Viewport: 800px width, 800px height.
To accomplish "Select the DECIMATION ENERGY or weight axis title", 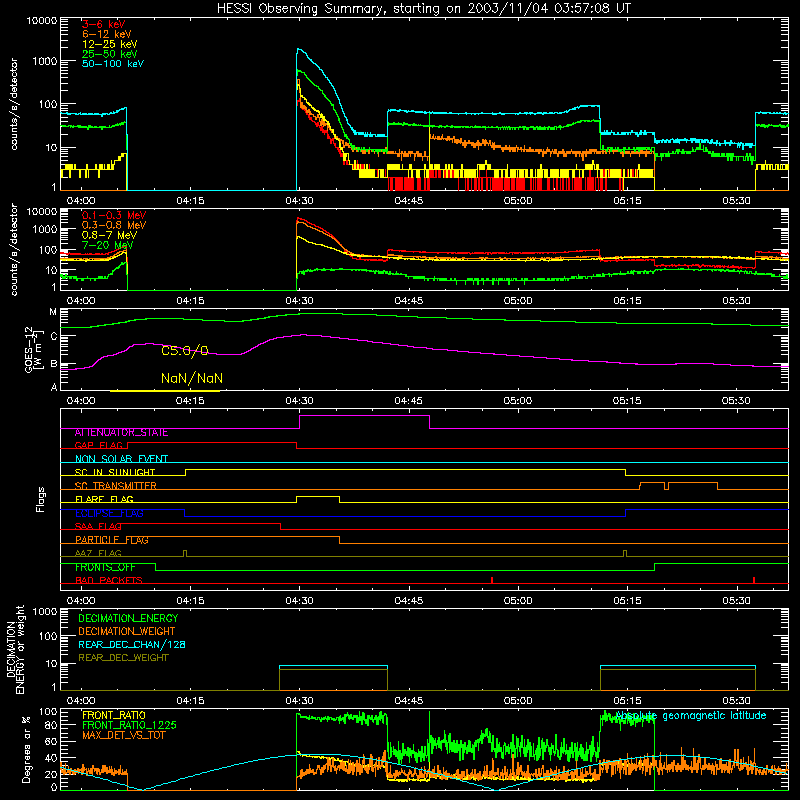I will (15, 649).
